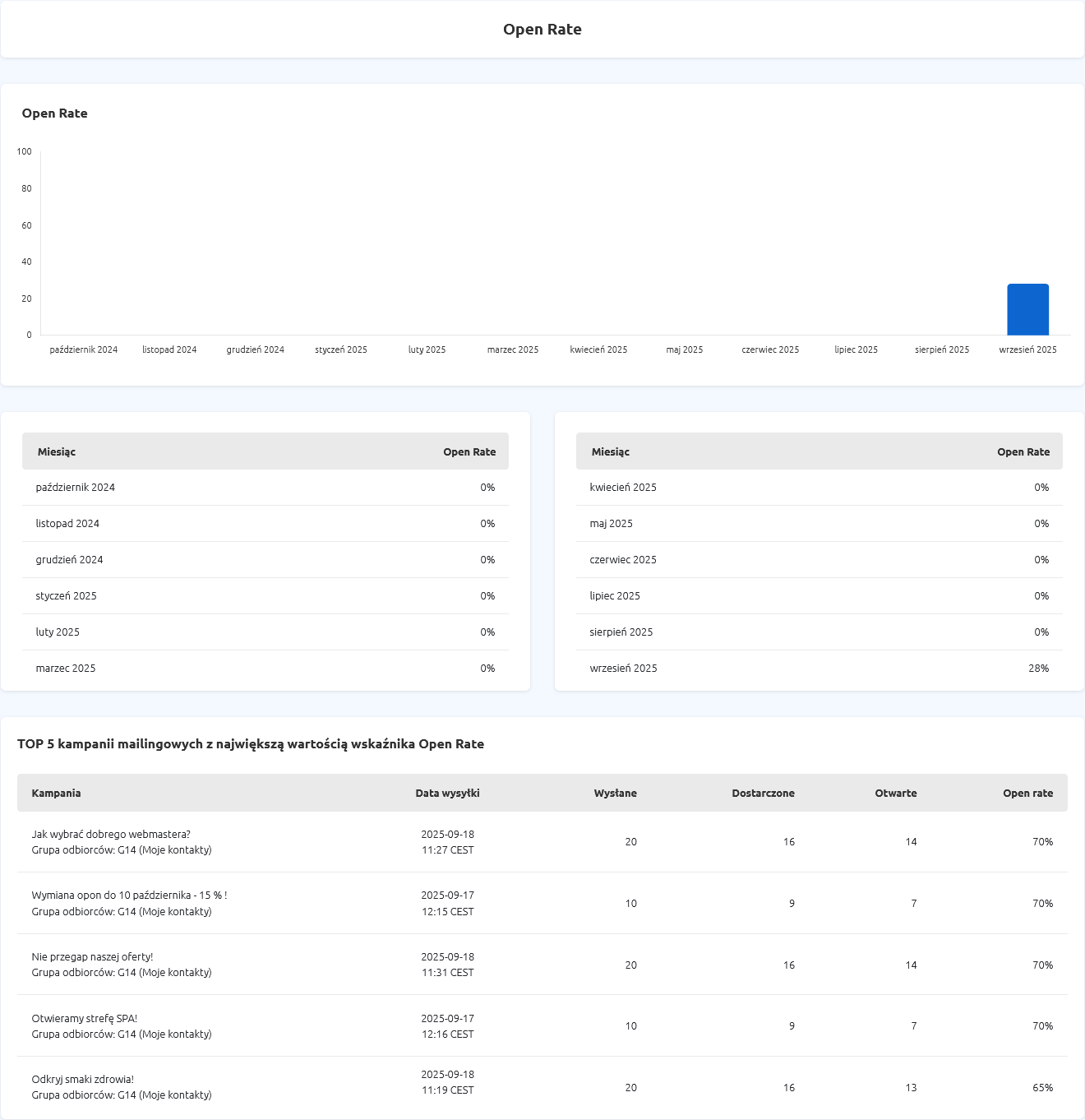The width and height of the screenshot is (1085, 1120).
Task: Select the 'Nie przegap naszej oferty!' campaign
Action: [x=92, y=956]
